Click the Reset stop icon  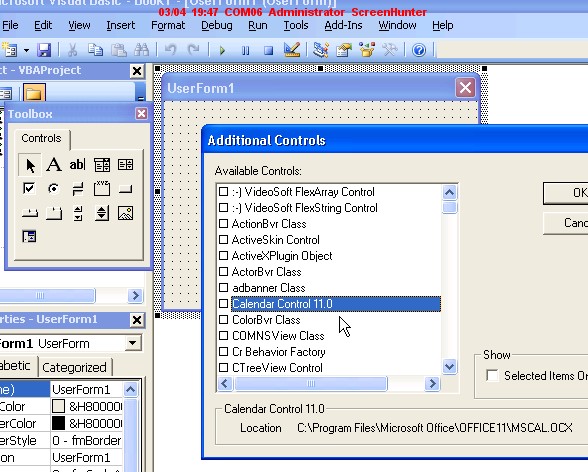[268, 50]
